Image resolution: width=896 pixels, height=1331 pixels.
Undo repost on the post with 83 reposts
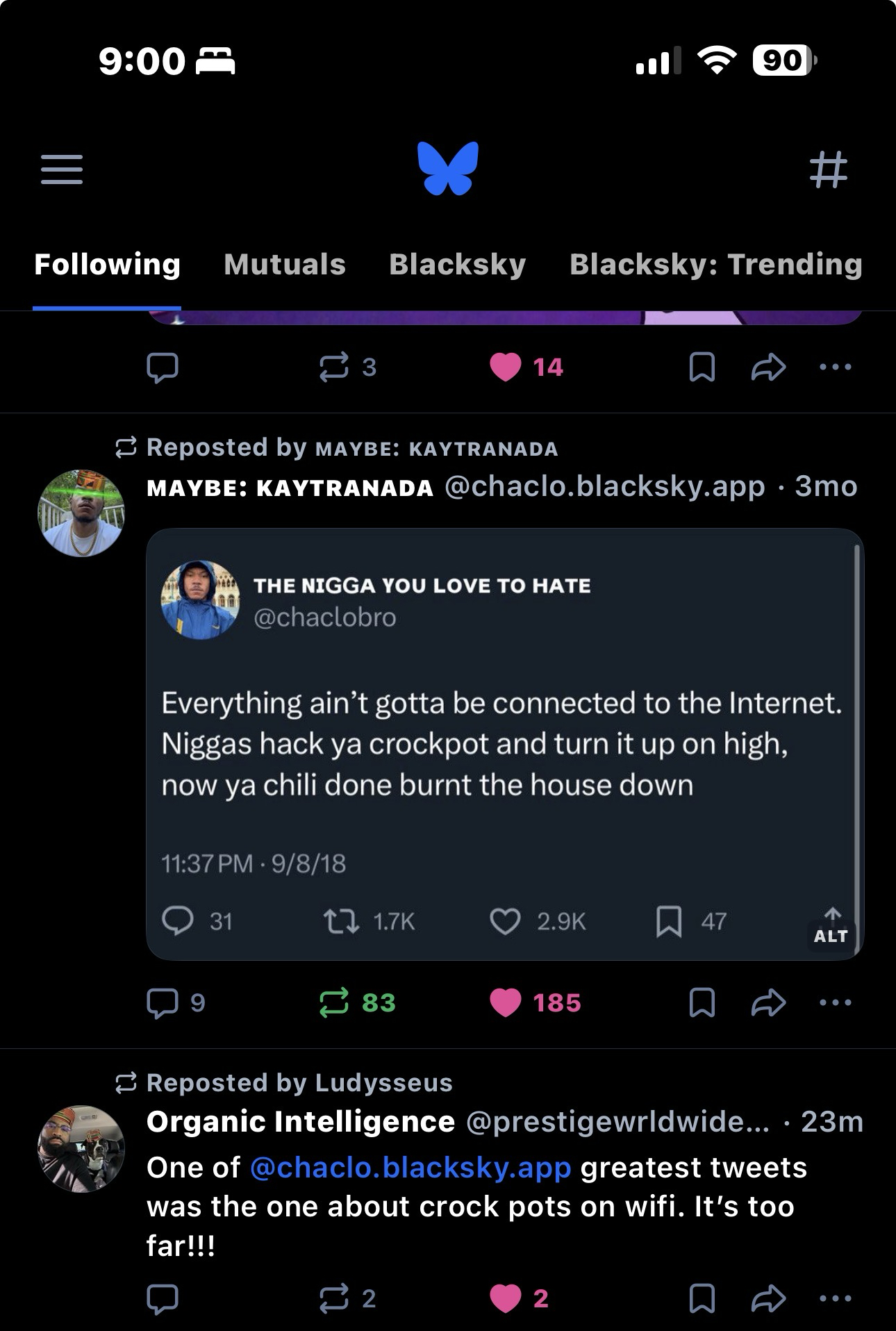click(334, 1002)
